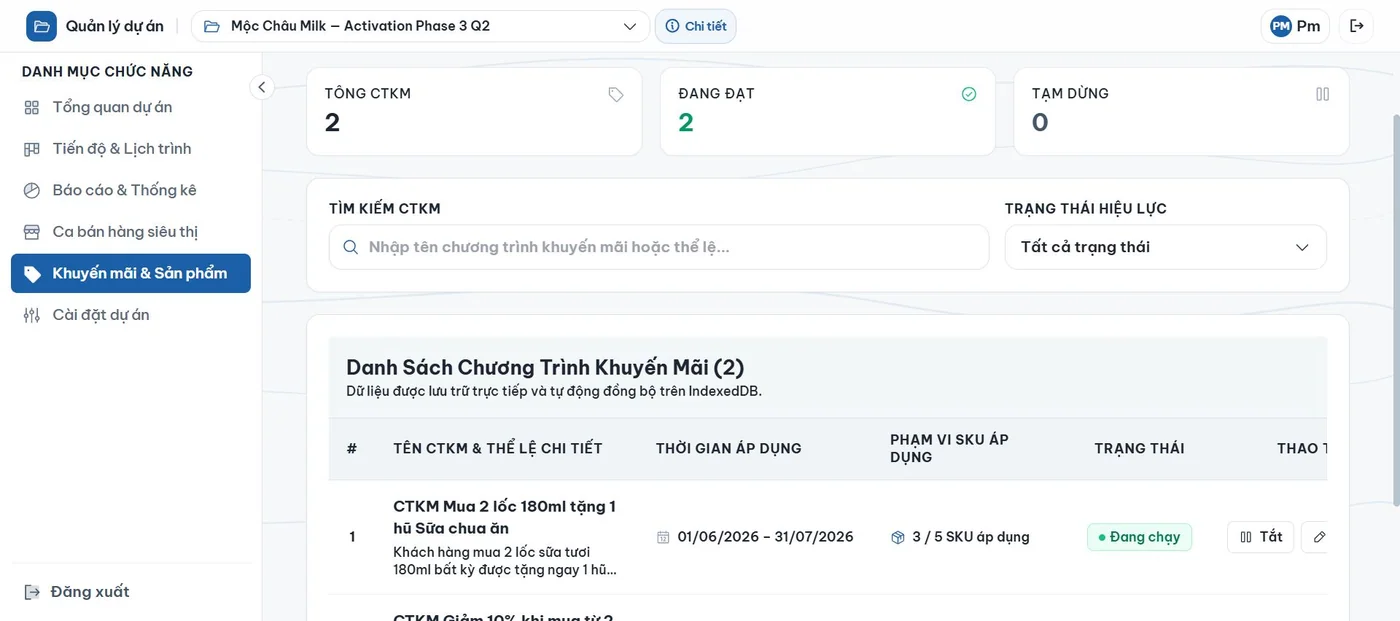Click the folder icon in the project selector

(x=212, y=26)
